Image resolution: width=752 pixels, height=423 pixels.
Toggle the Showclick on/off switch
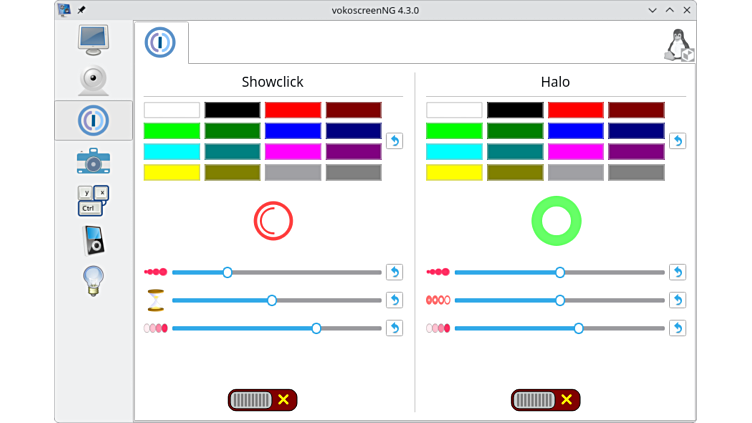tap(263, 400)
